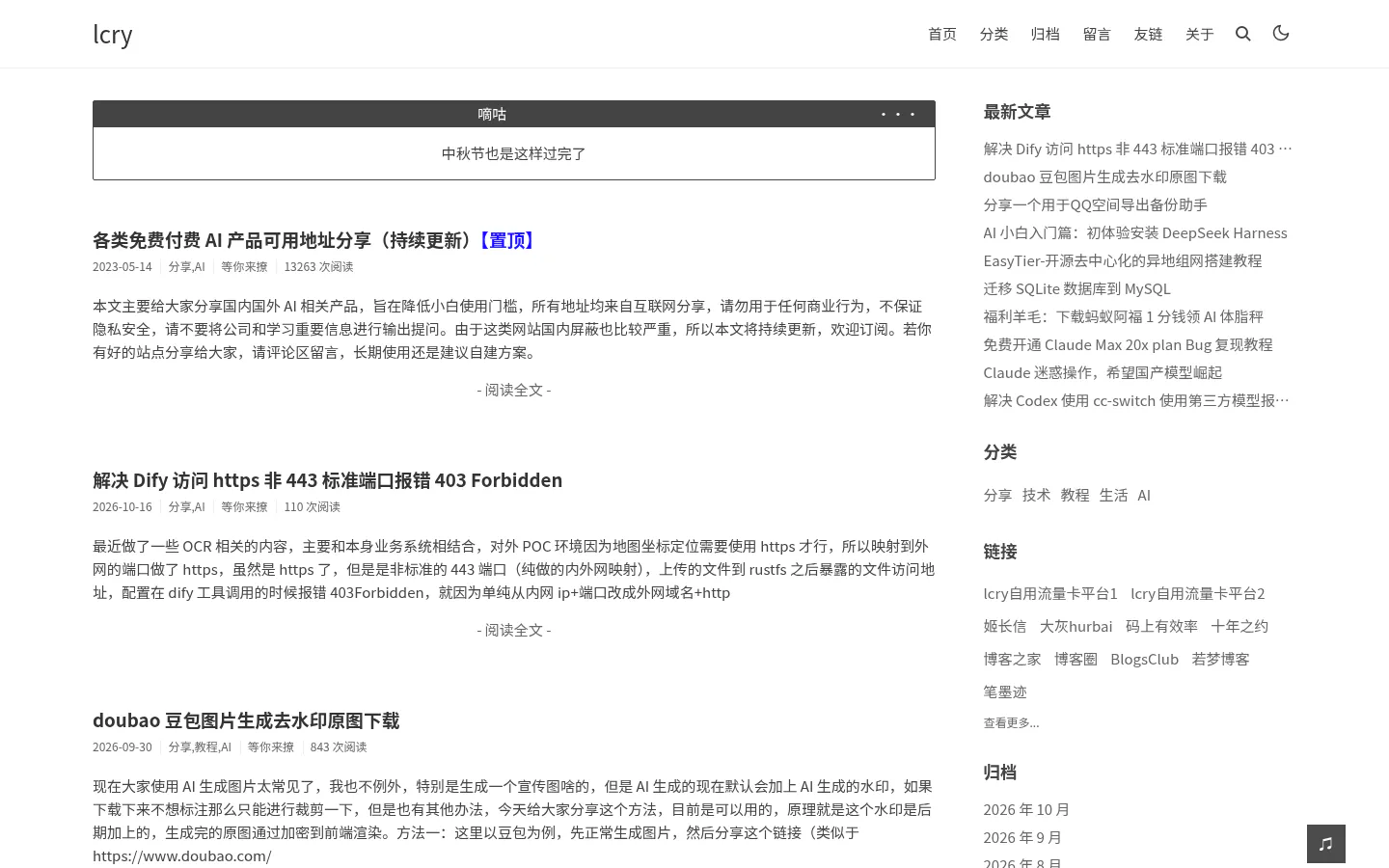Click 阅读全文 under the Dify post
Image resolution: width=1389 pixels, height=868 pixels.
click(x=514, y=630)
